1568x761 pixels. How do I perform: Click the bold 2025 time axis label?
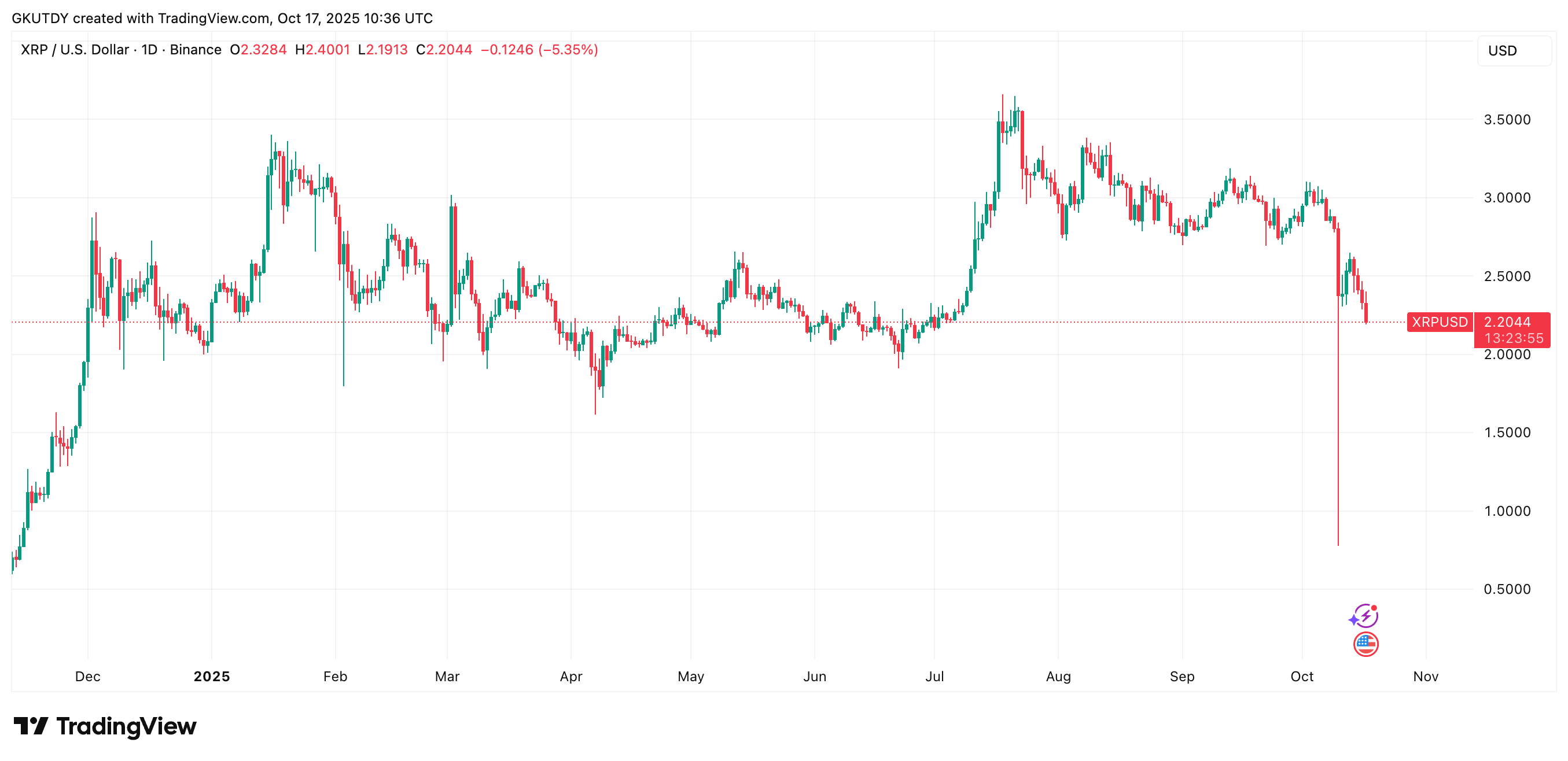[211, 677]
